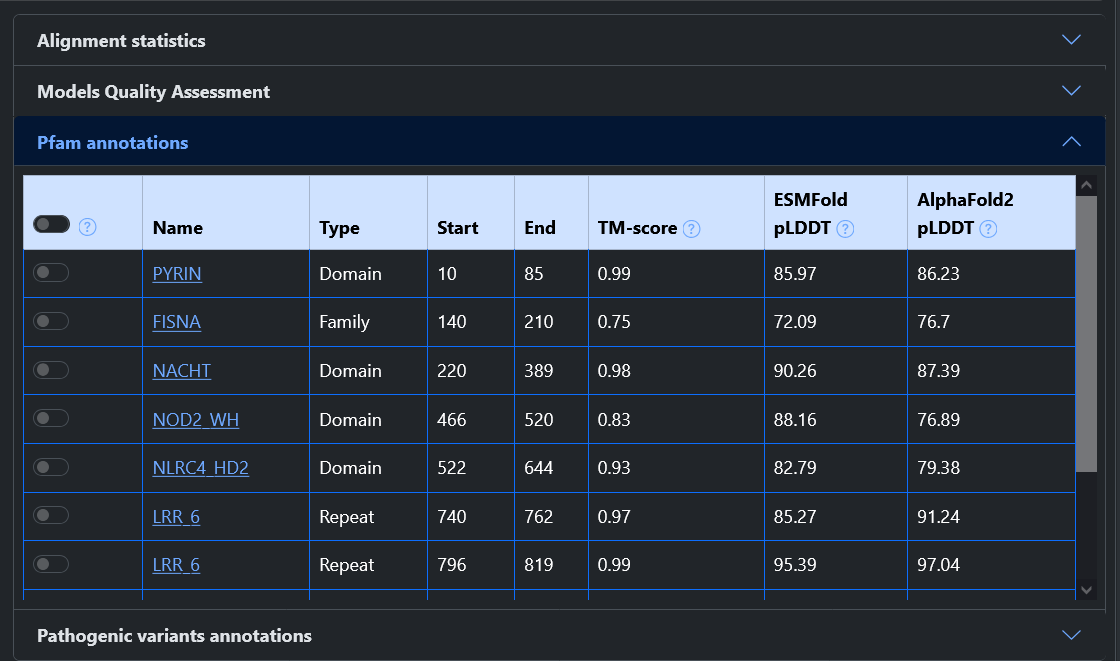
Task: Open the NOD2_WH domain link
Action: (196, 419)
